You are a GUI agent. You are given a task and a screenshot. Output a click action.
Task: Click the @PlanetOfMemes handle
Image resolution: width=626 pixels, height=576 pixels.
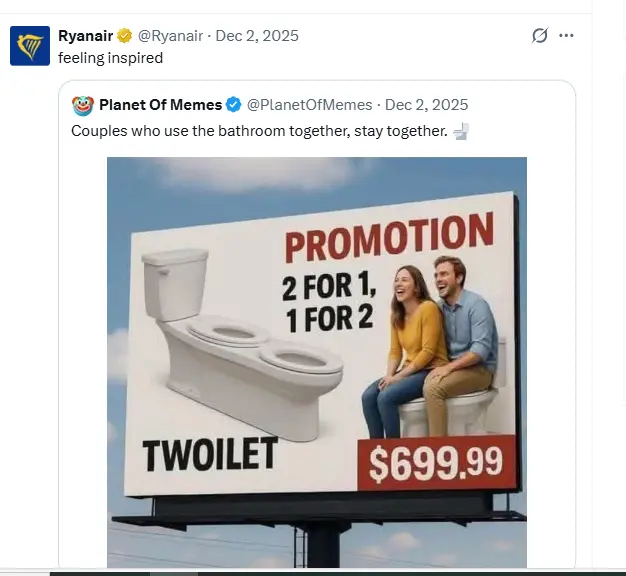click(309, 105)
